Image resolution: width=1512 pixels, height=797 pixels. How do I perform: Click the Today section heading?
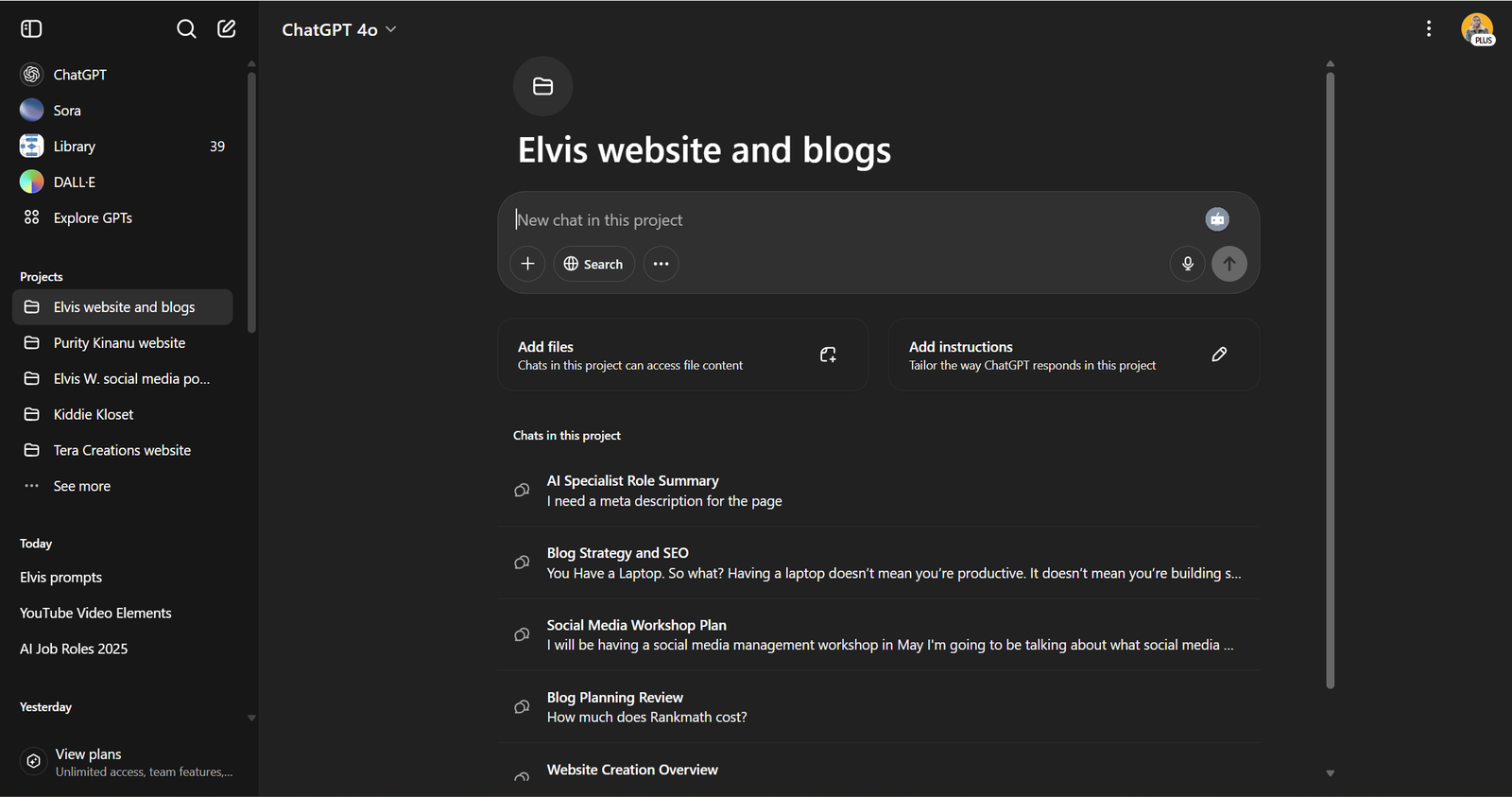click(x=36, y=544)
